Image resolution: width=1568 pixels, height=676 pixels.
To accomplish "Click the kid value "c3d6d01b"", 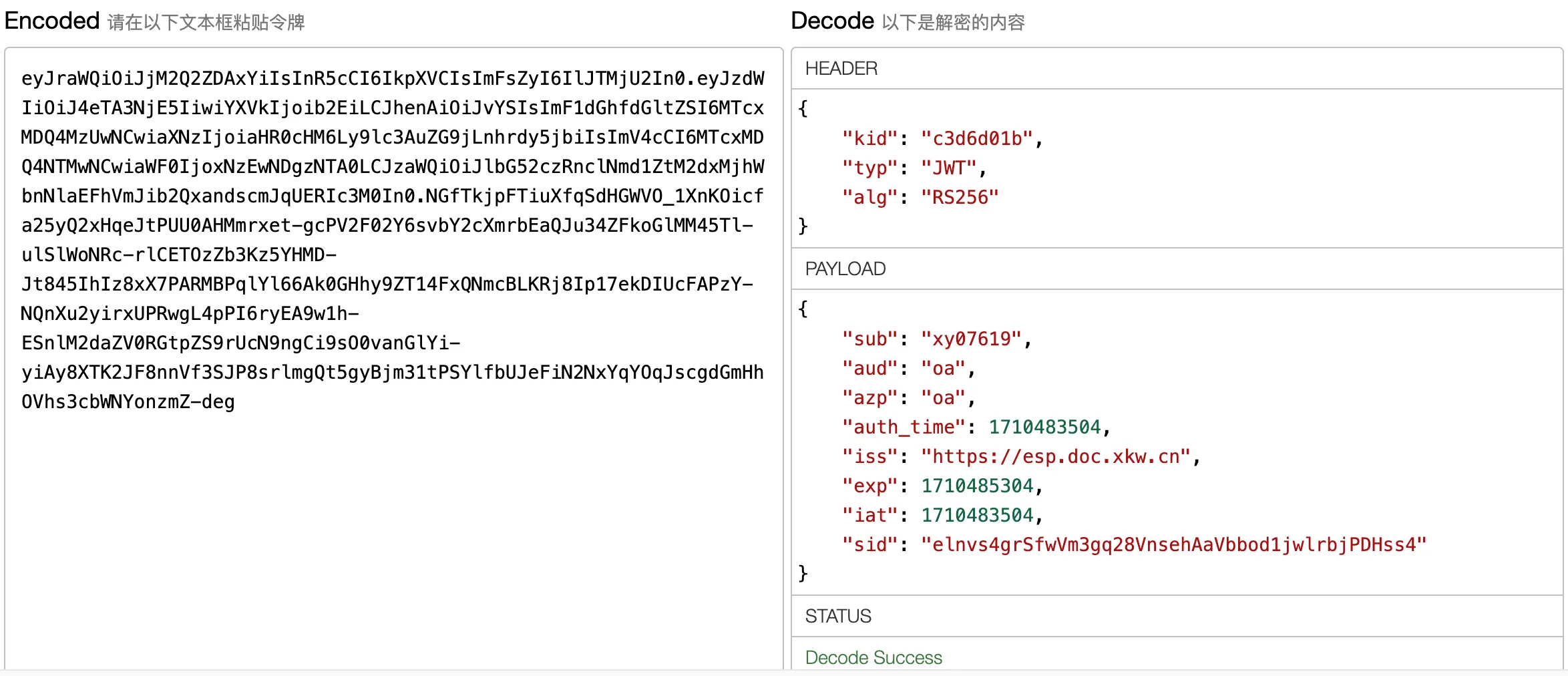I will coord(976,139).
